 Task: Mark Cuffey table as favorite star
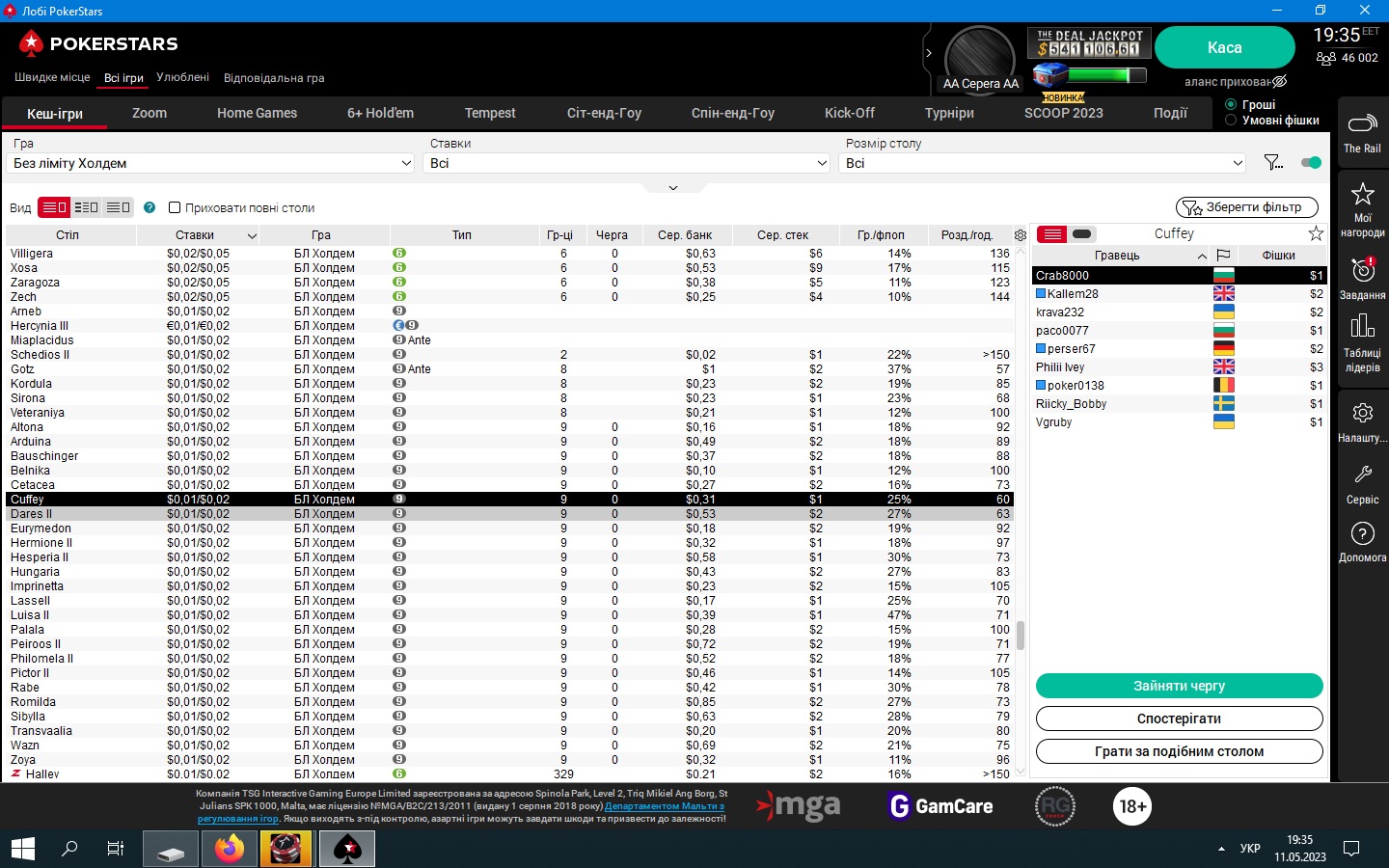pyautogui.click(x=1316, y=233)
